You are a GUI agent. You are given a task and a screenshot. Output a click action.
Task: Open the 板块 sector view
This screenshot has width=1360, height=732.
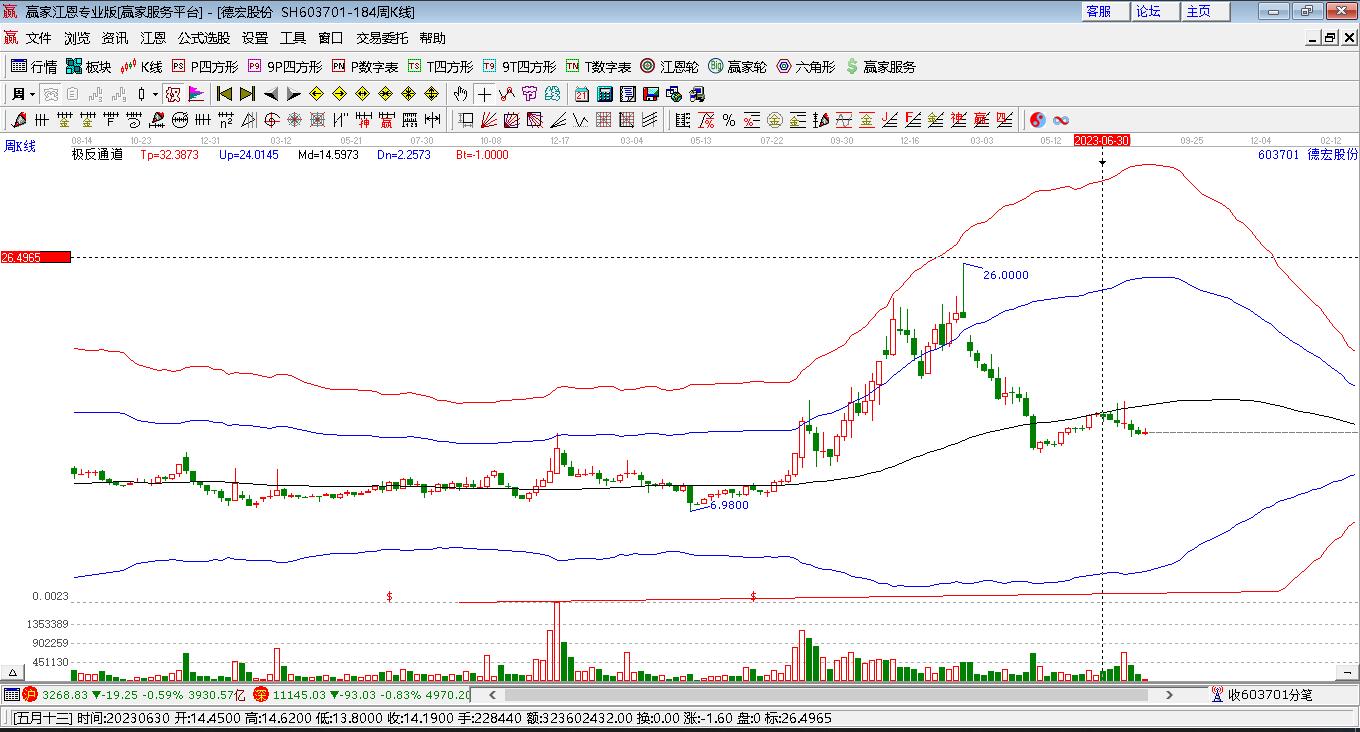point(89,67)
